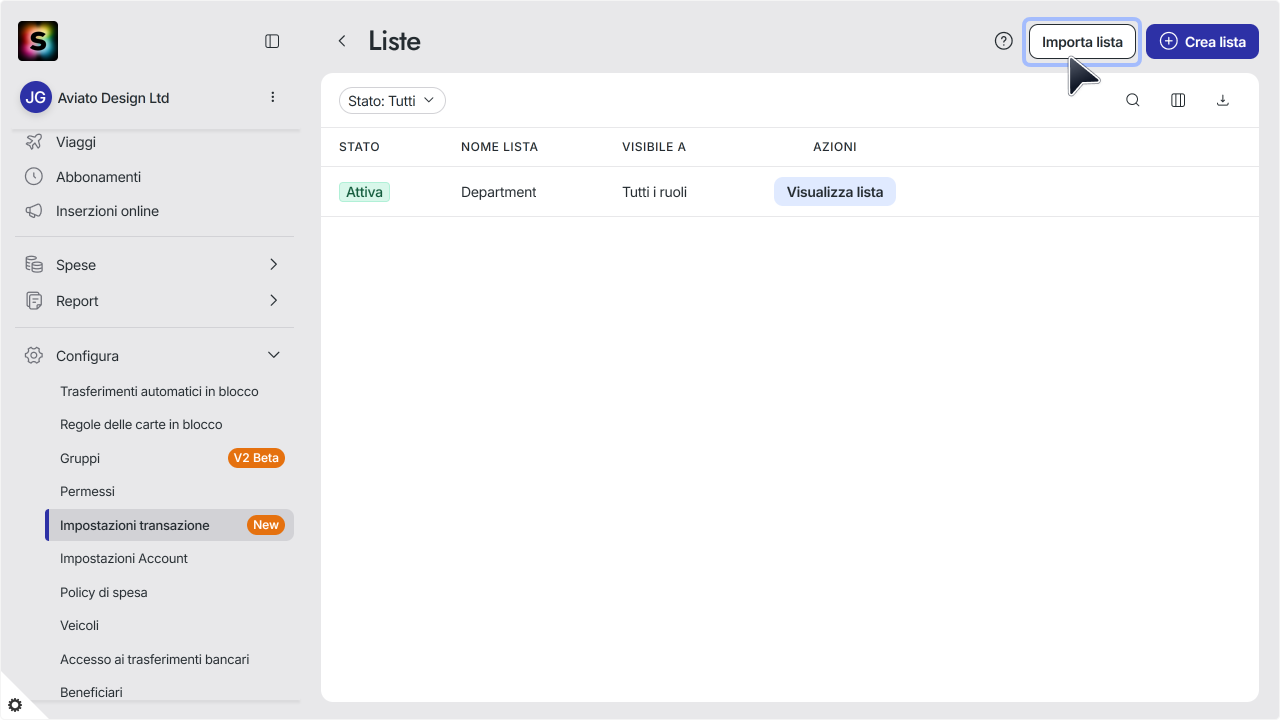Collapse the sidebar panel icon
1280x720 pixels.
pos(272,41)
